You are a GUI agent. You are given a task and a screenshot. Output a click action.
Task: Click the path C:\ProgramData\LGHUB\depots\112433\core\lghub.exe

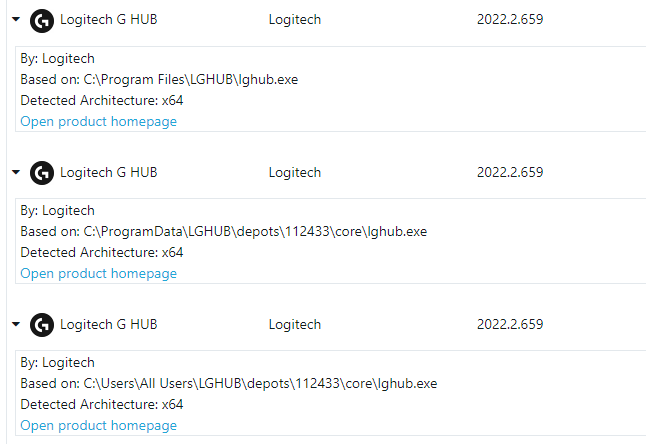[255, 231]
